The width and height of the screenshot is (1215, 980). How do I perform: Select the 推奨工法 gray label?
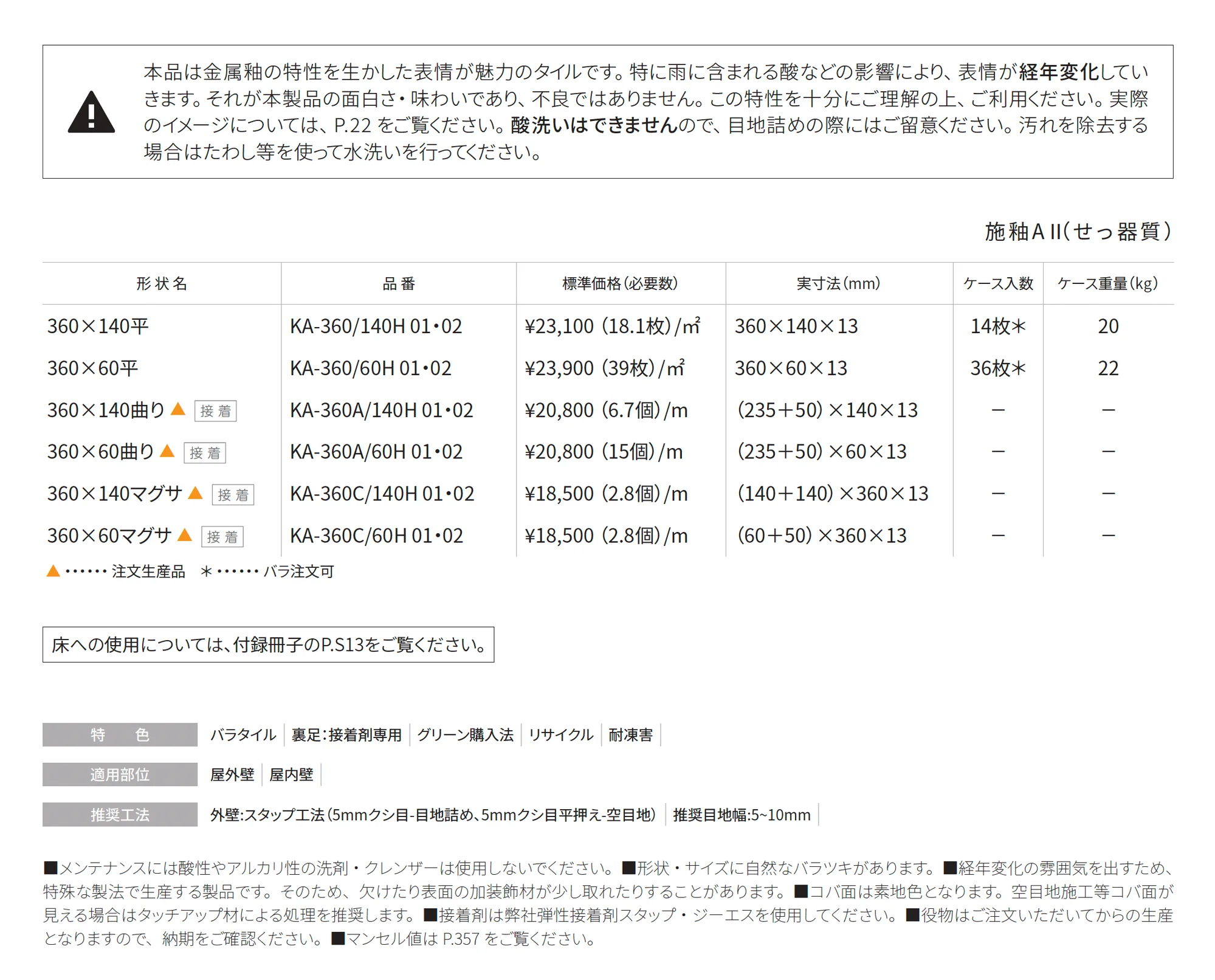click(120, 815)
